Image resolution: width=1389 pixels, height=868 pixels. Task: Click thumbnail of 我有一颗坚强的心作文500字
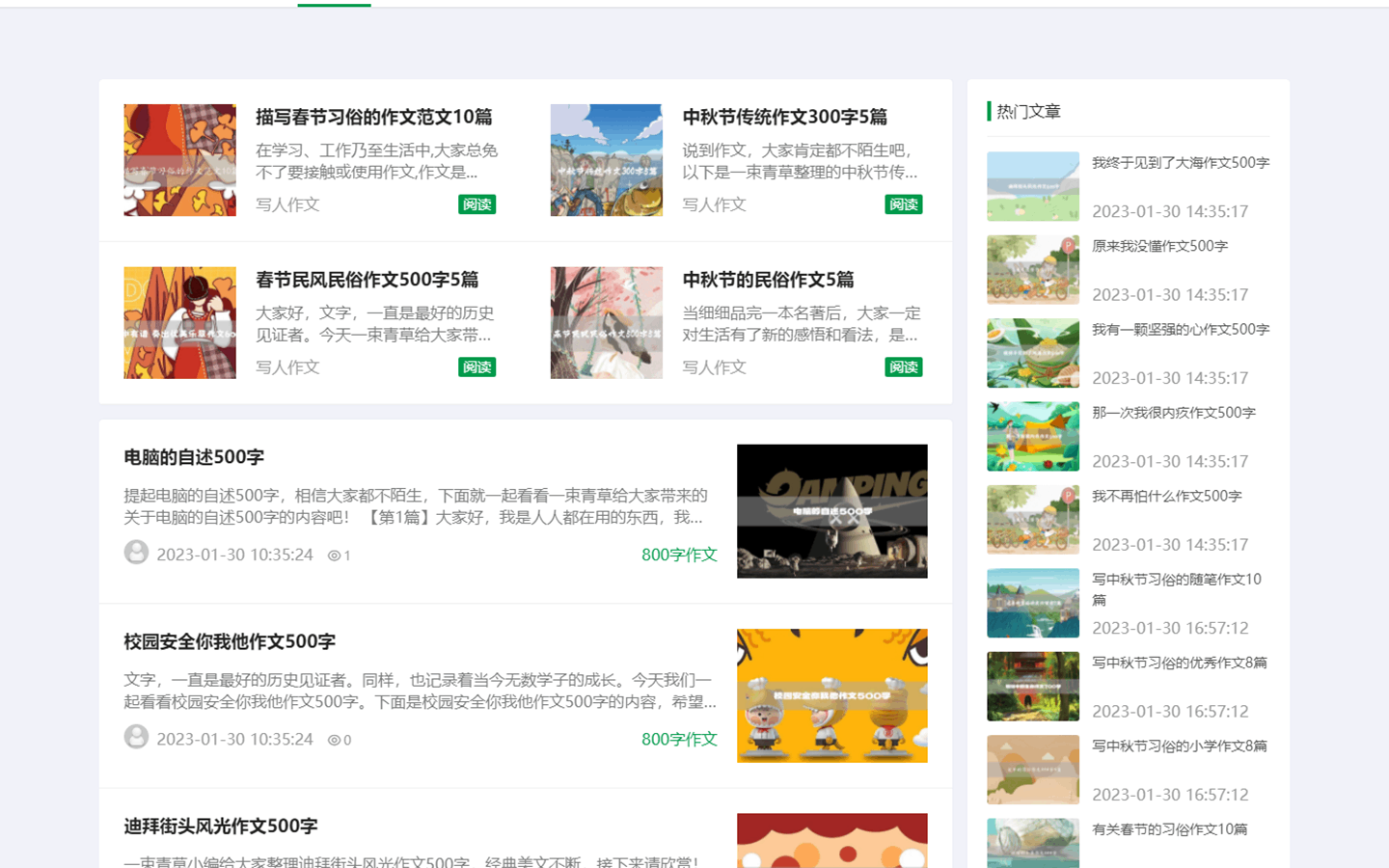click(1033, 353)
